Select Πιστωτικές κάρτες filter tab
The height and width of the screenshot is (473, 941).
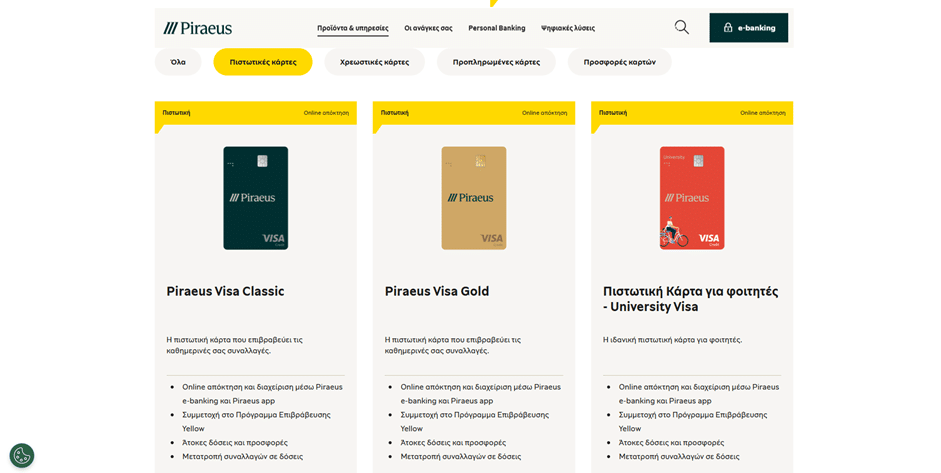(x=263, y=62)
